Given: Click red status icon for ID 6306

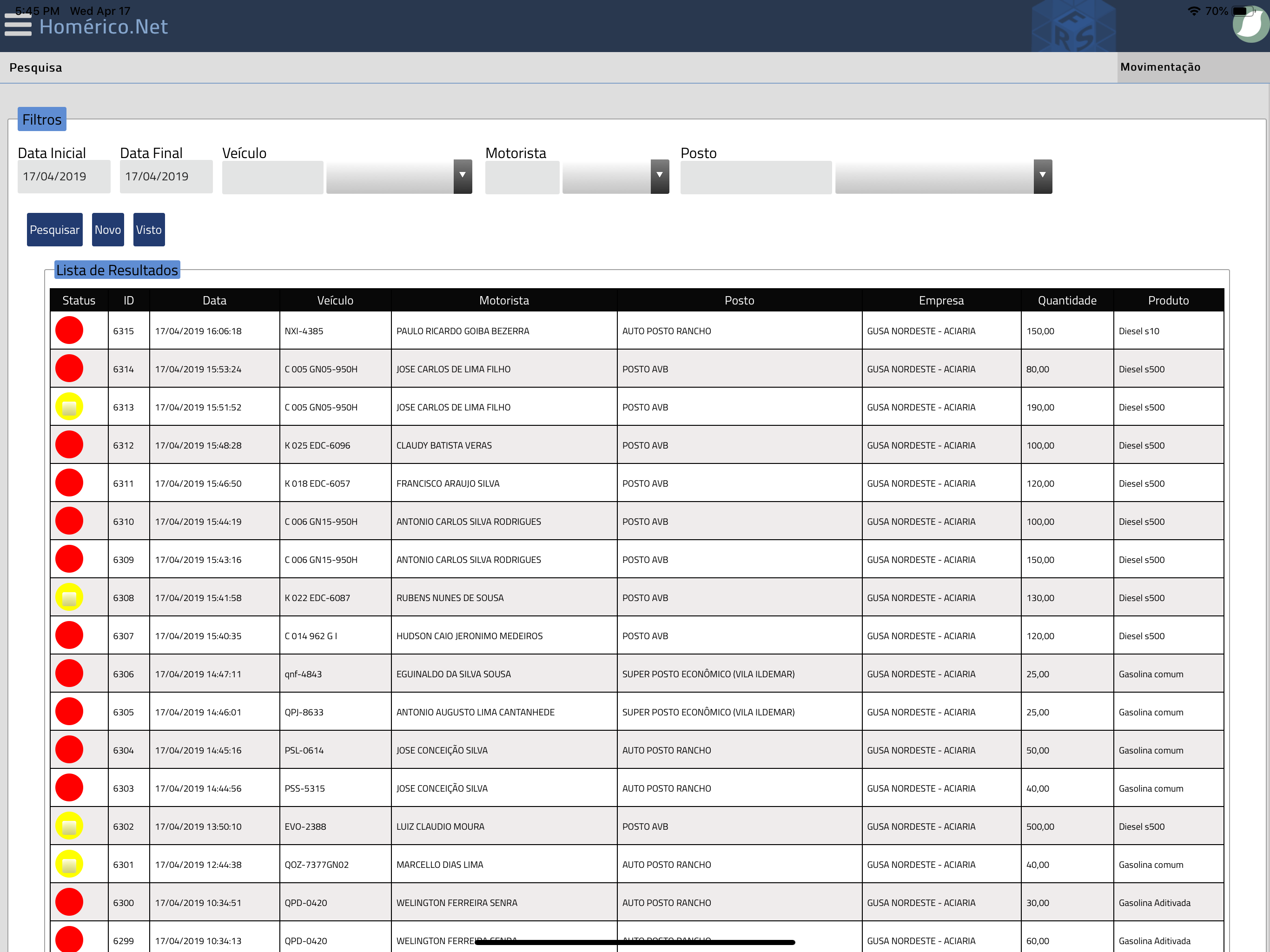Looking at the screenshot, I should click(x=69, y=674).
